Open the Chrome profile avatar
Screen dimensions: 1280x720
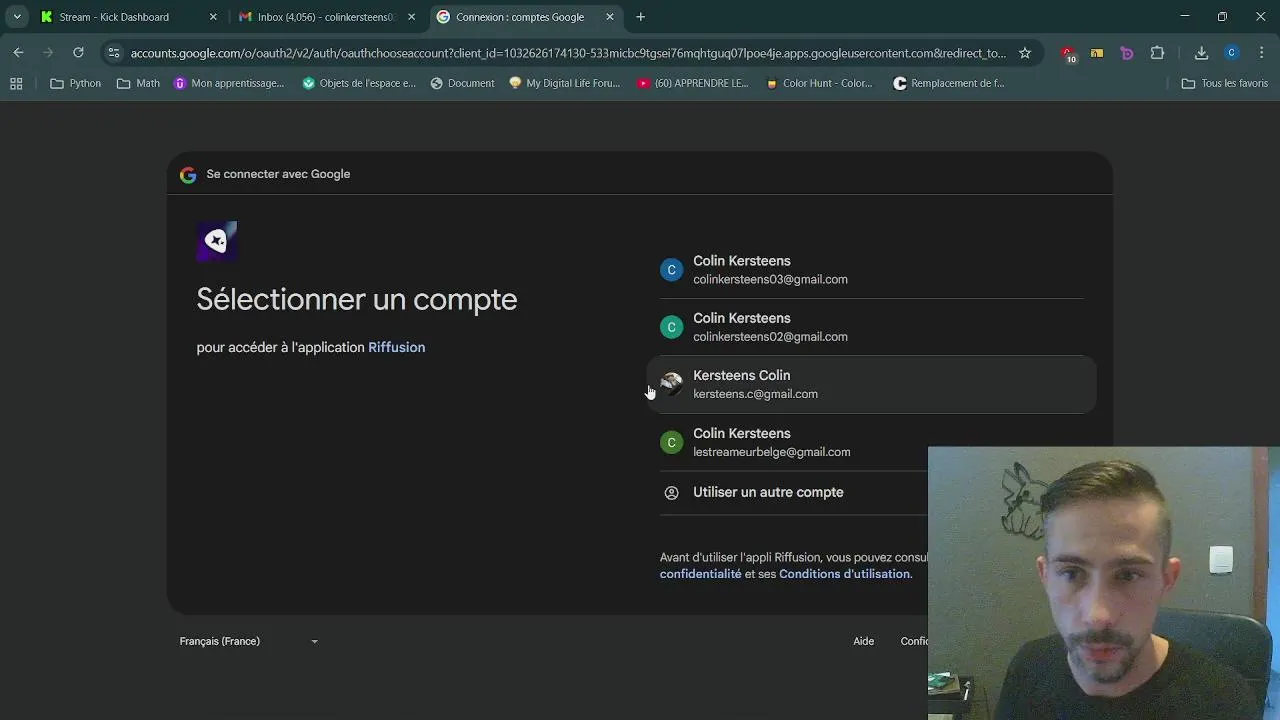1232,53
